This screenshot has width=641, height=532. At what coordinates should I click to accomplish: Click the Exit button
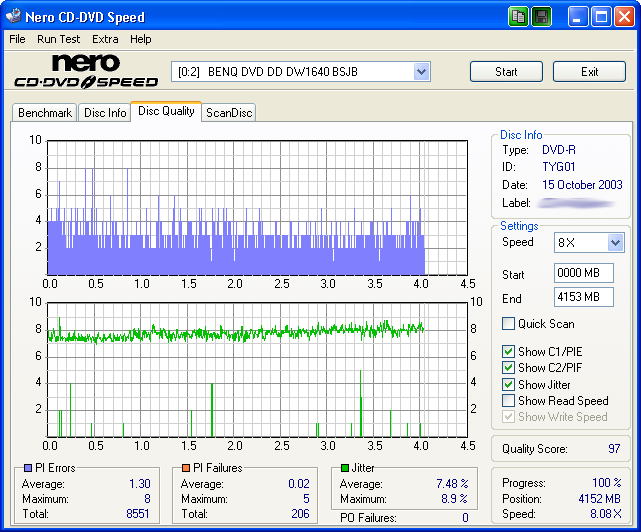click(589, 72)
